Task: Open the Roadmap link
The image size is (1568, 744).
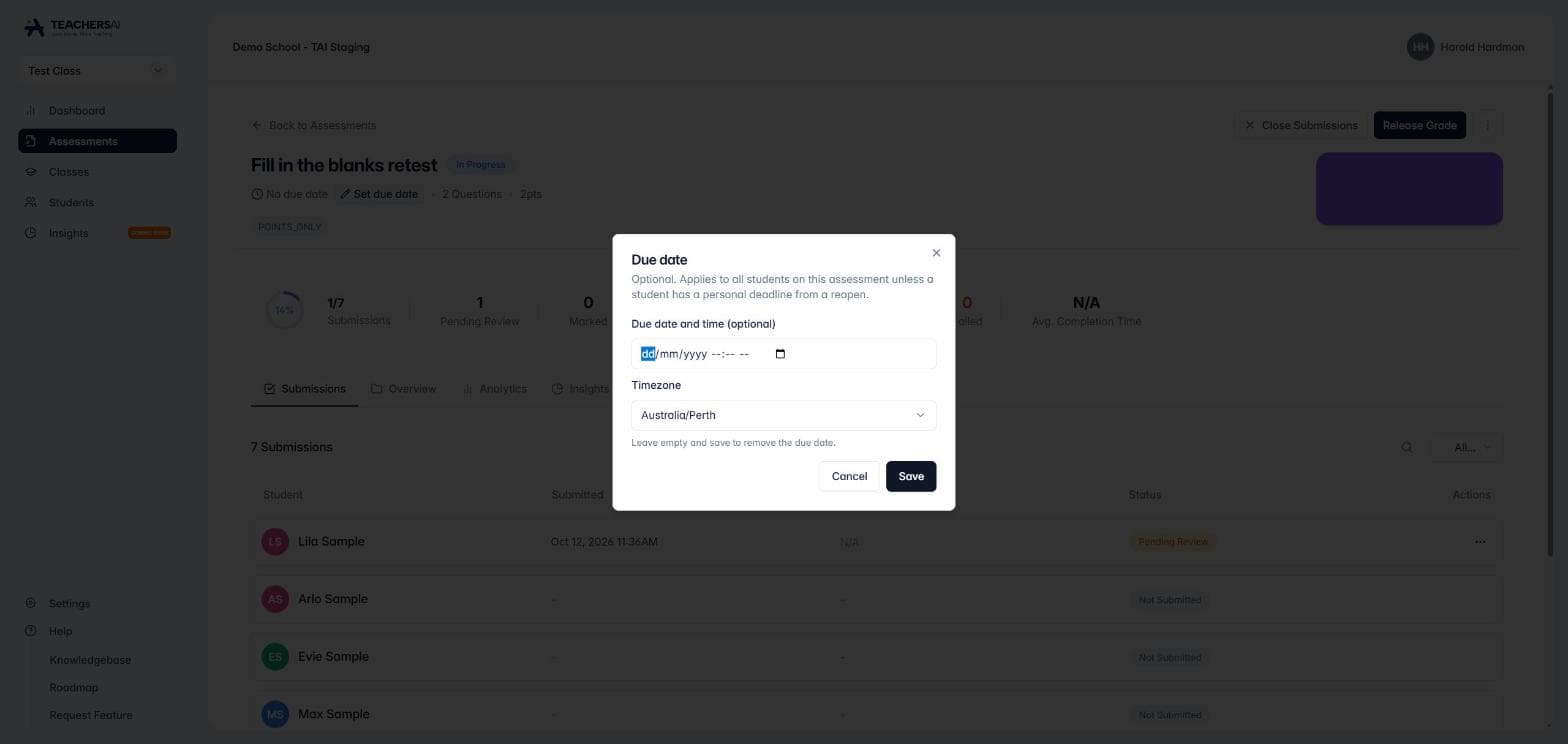Action: coord(73,688)
